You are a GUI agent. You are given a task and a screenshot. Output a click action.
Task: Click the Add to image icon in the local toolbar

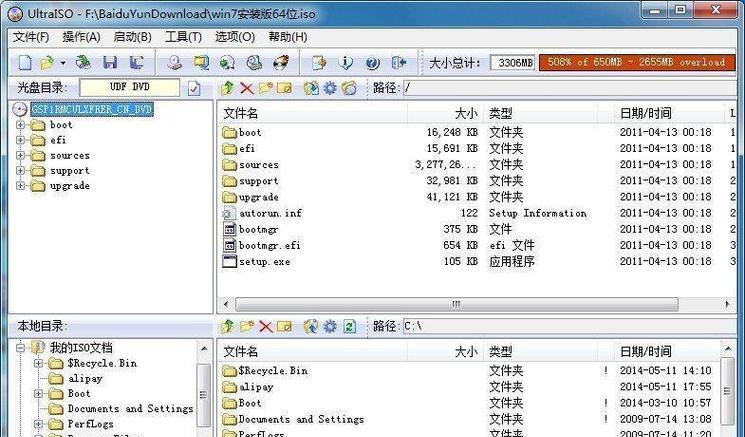pos(311,326)
